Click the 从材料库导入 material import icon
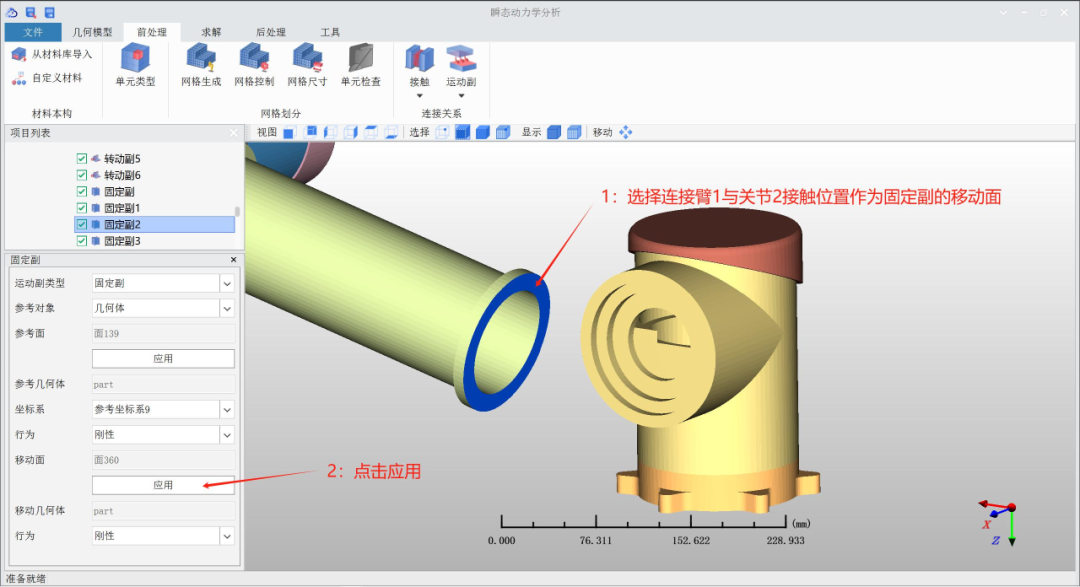The image size is (1080, 587). (x=19, y=54)
